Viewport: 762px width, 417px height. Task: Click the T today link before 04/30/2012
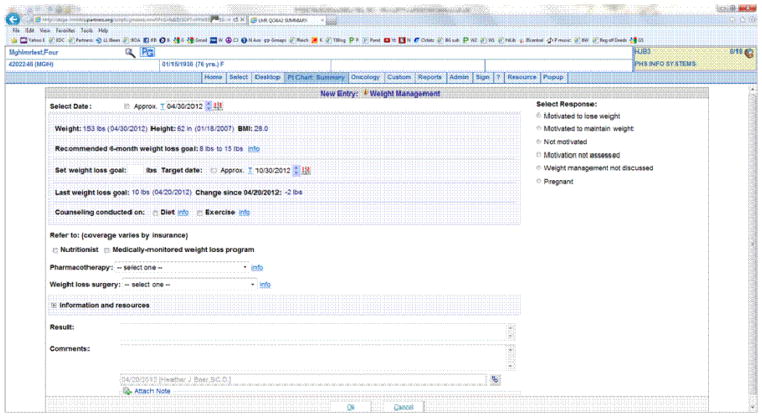point(162,106)
